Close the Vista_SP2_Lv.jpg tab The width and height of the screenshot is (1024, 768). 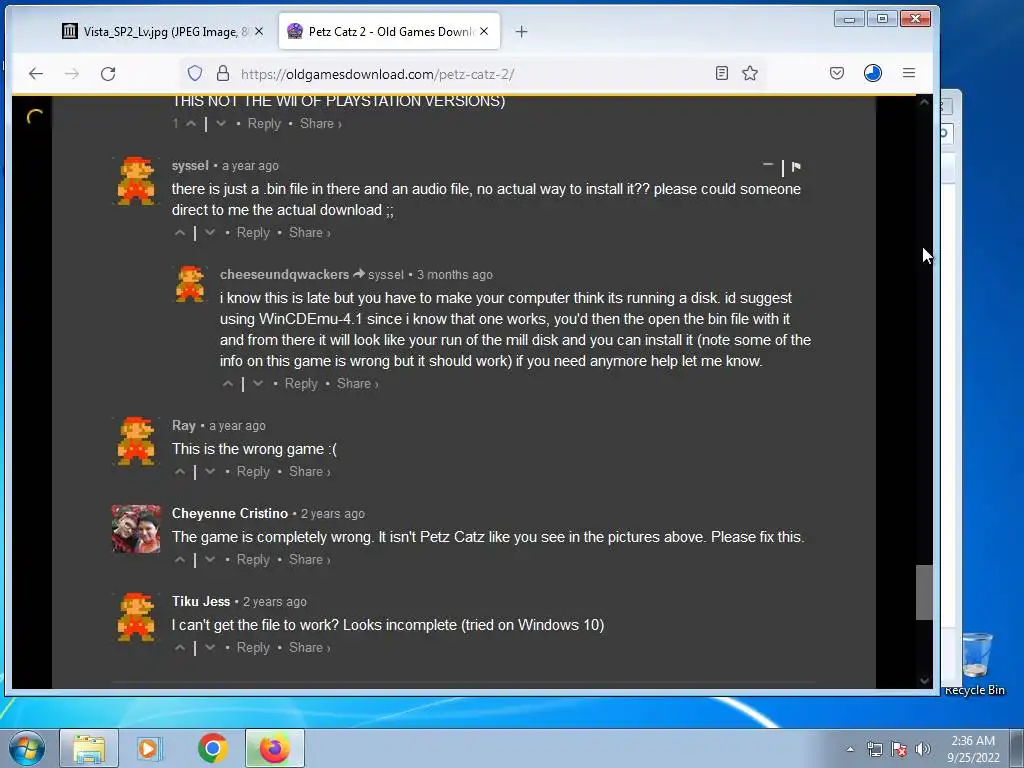(259, 31)
